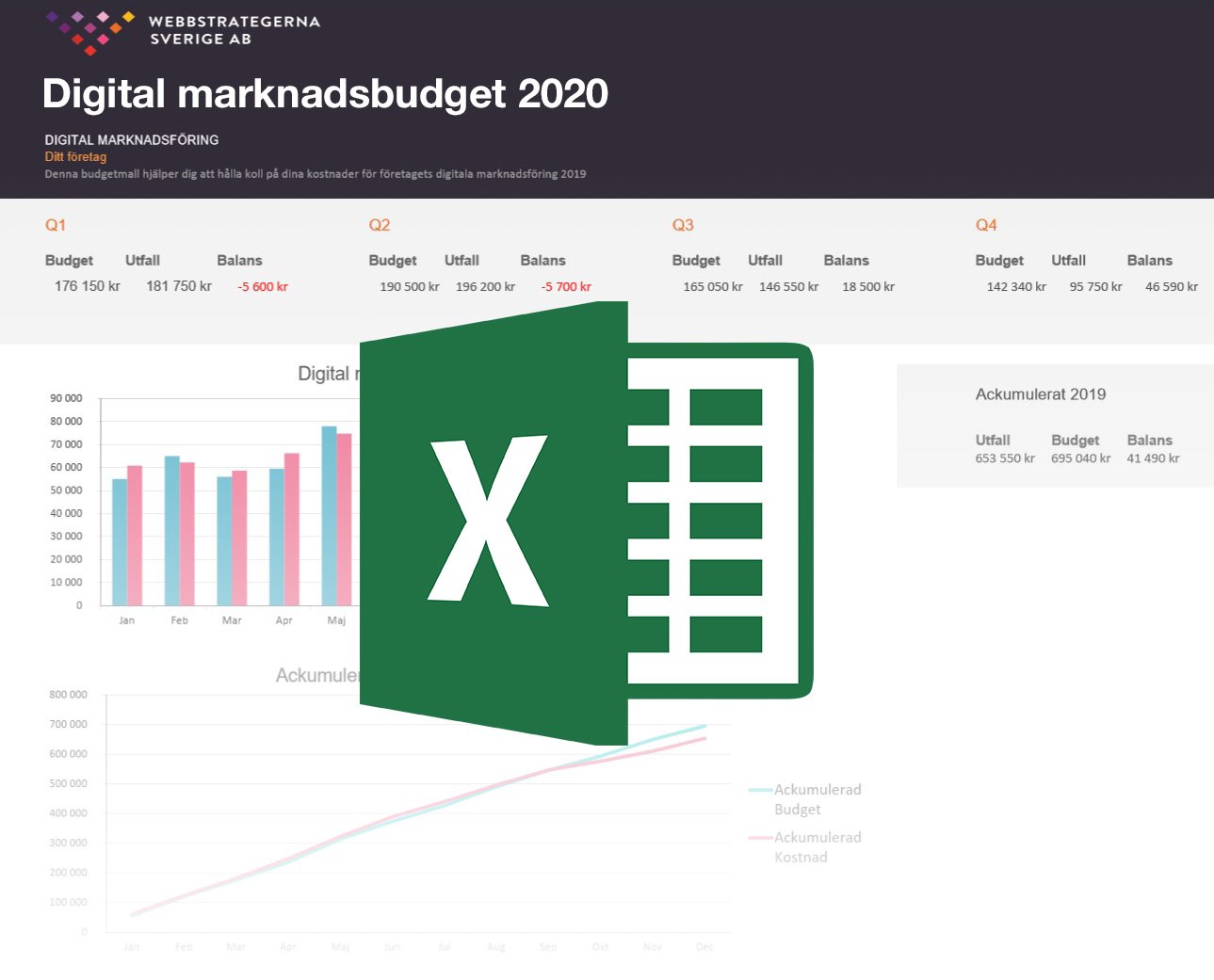
Task: Select the colorful dots in the company logo
Action: [89, 30]
